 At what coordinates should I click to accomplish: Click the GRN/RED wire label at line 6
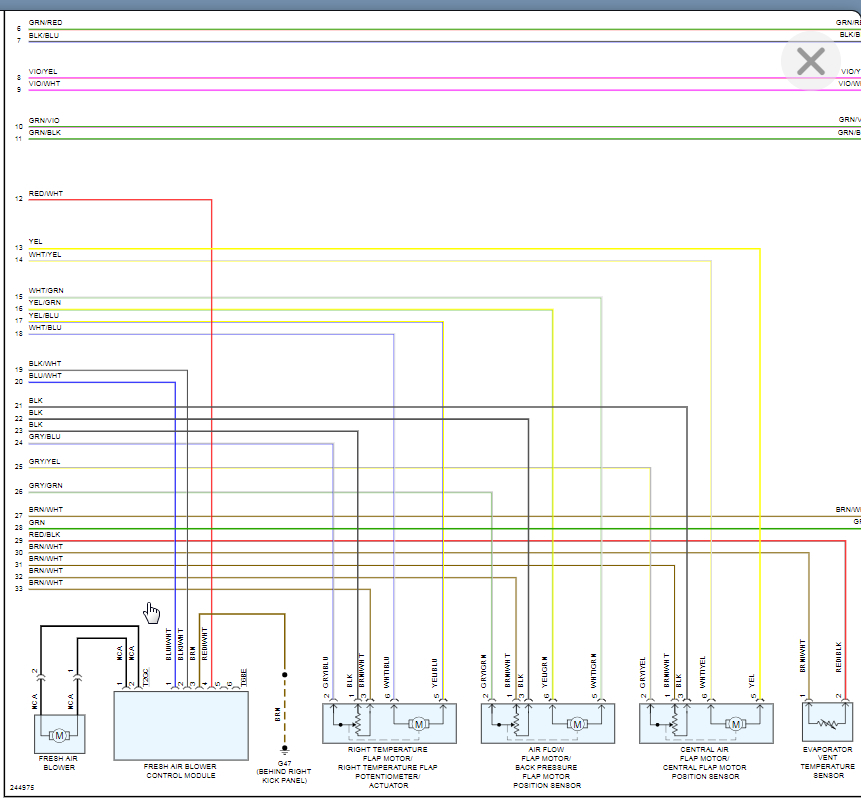45,22
